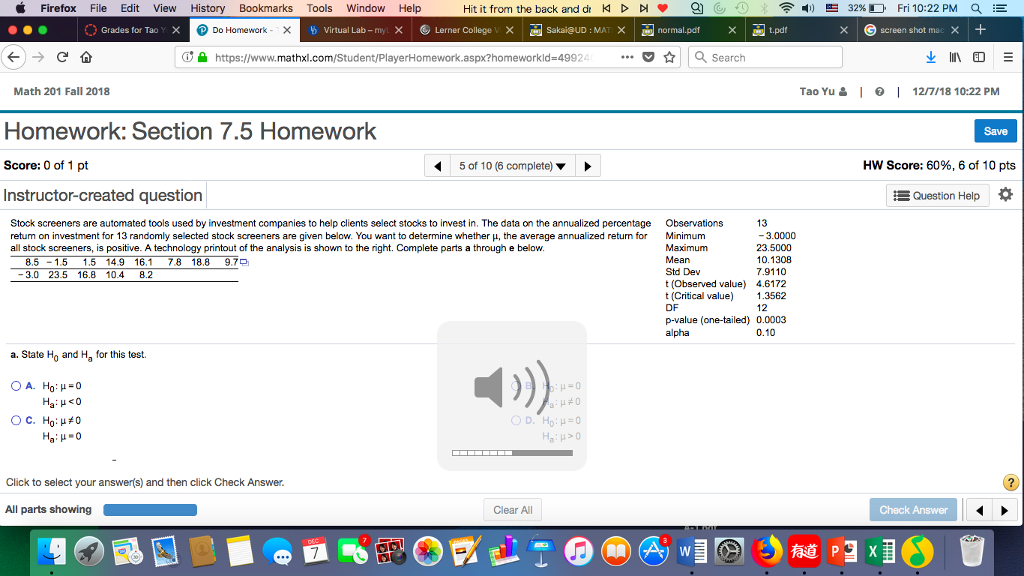The height and width of the screenshot is (576, 1024).
Task: Open Microsoft Word in dock
Action: [x=692, y=551]
